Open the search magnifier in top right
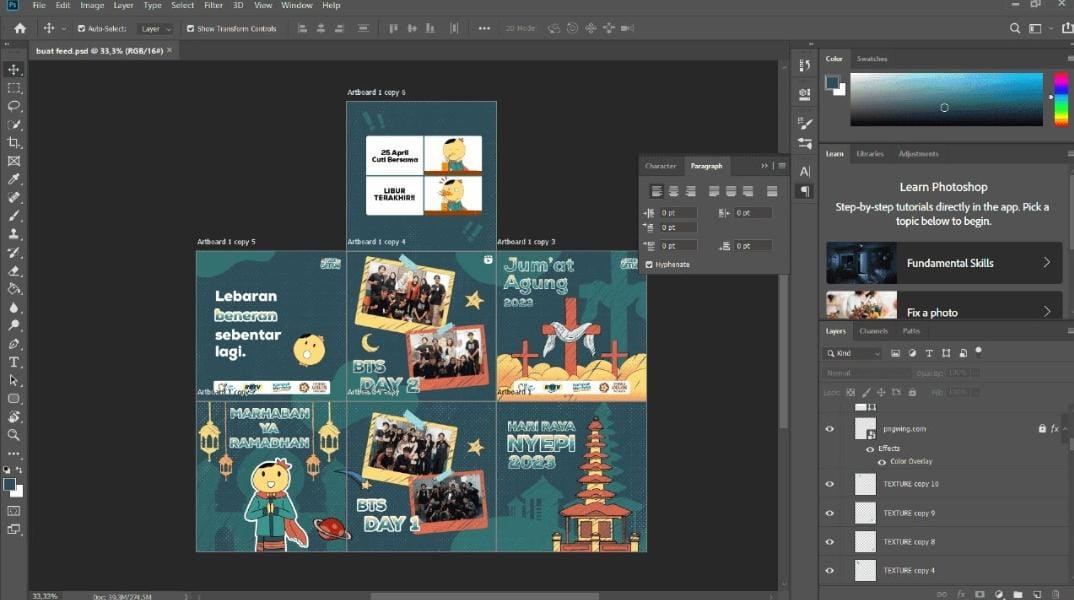Image resolution: width=1074 pixels, height=600 pixels. point(1014,28)
